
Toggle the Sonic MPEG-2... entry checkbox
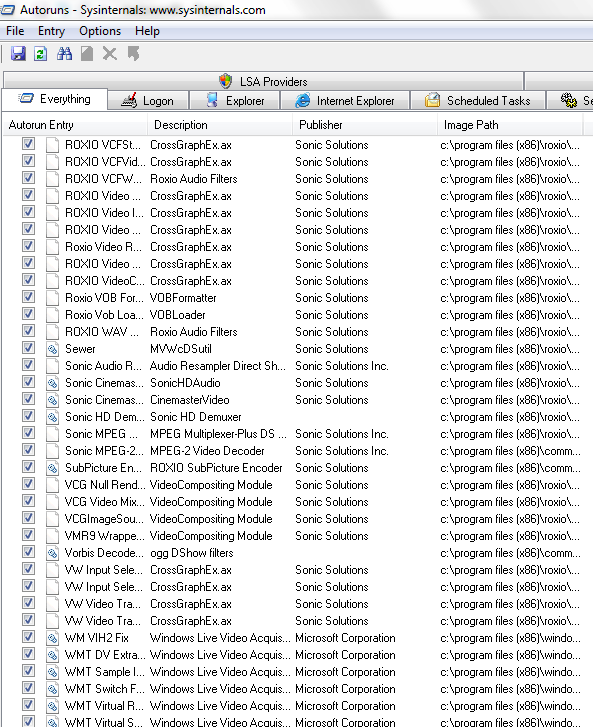[x=28, y=450]
